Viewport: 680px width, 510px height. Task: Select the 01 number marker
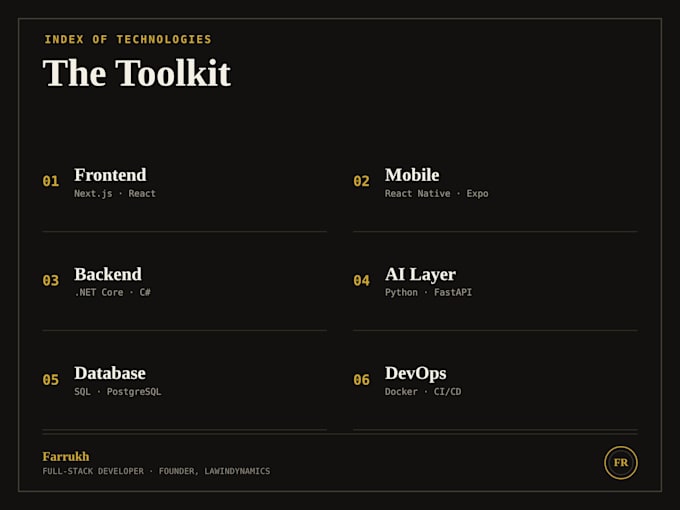point(51,181)
